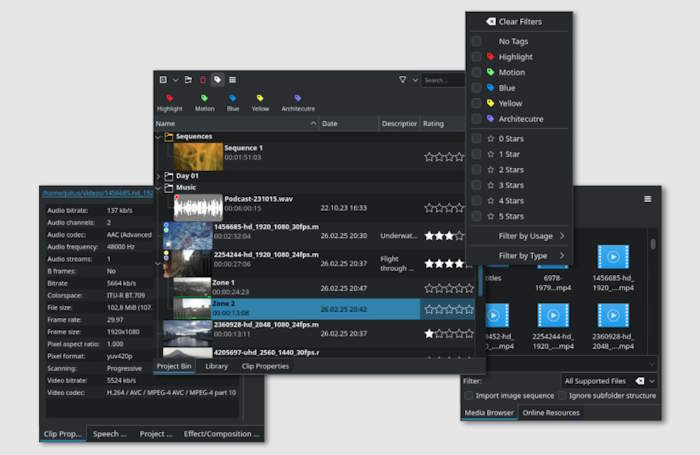The image size is (700, 455).
Task: Enable Import image sequence checkbox
Action: click(468, 396)
